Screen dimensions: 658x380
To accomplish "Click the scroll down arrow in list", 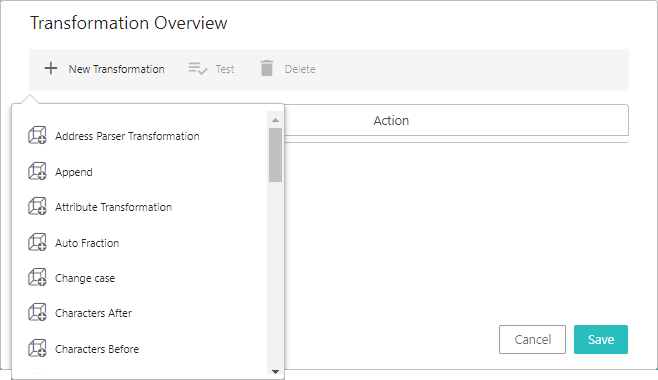I will click(x=275, y=371).
